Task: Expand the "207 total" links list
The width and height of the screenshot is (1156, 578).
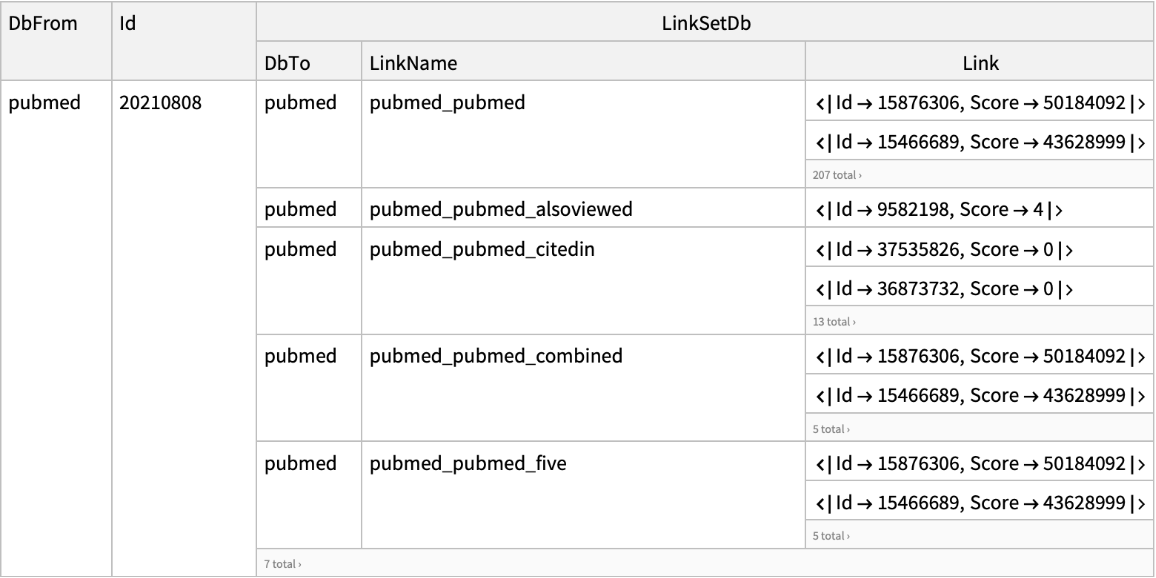Action: [x=835, y=174]
